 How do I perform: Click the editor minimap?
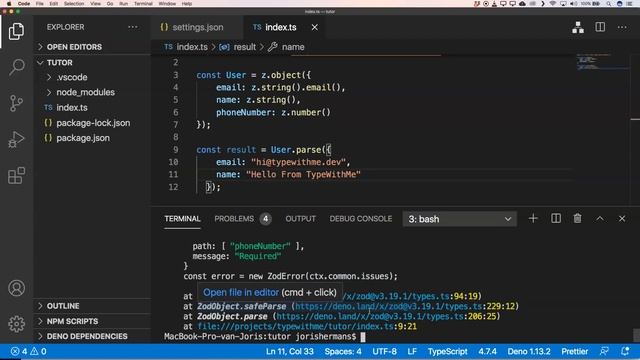point(602,61)
